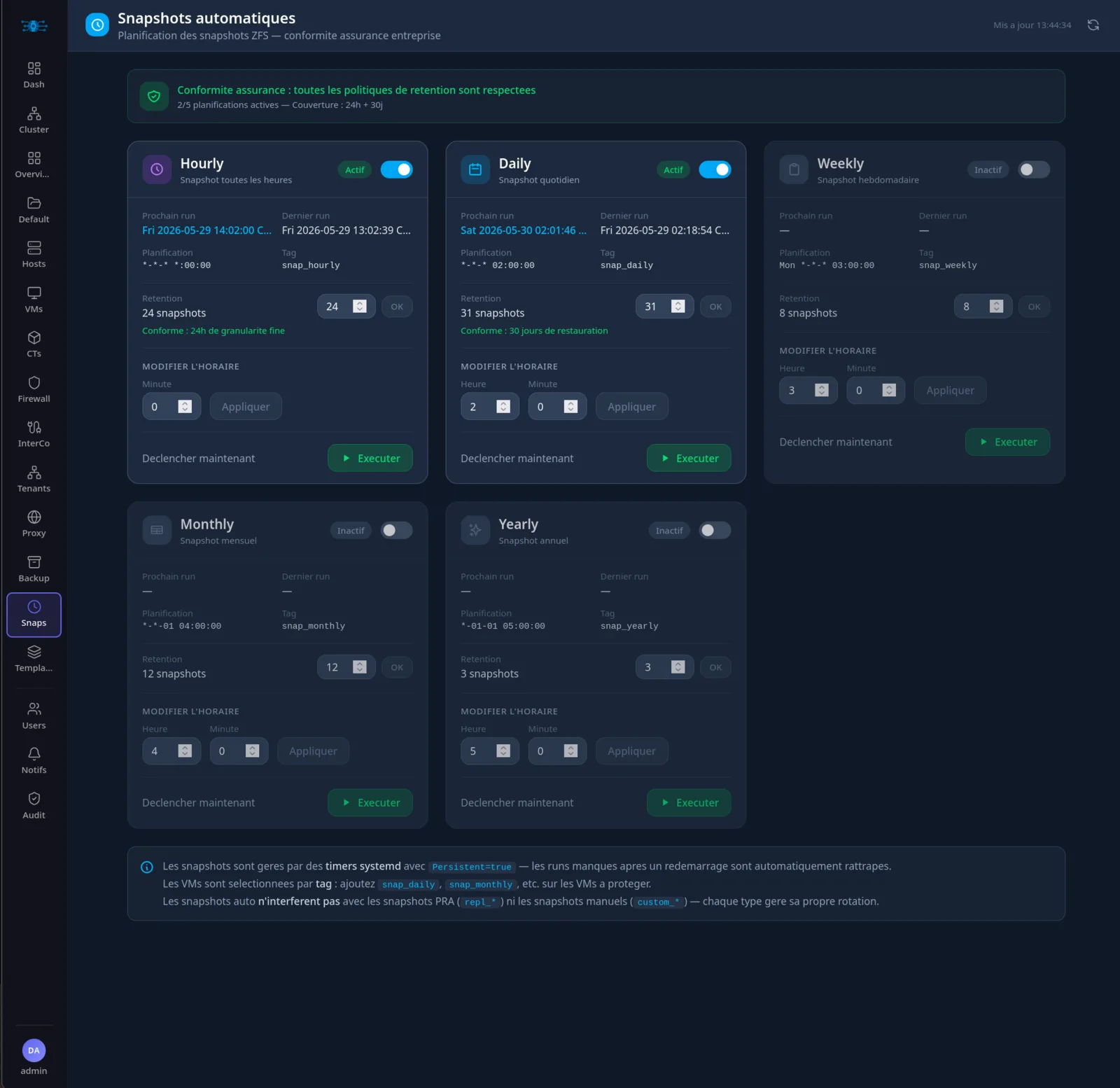The height and width of the screenshot is (1088, 1120).
Task: Click the Yearly Heure input field
Action: (490, 751)
